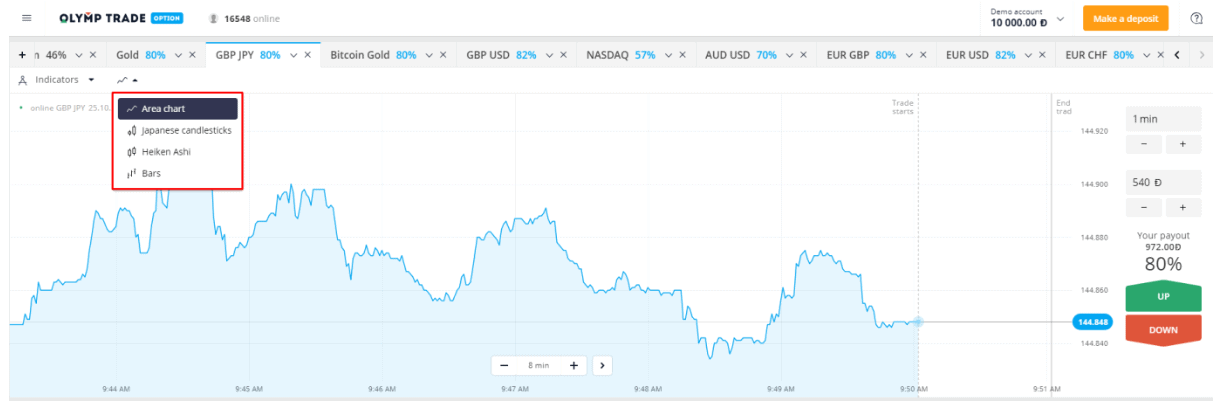Select Japanese candlesticks chart type

[178, 130]
